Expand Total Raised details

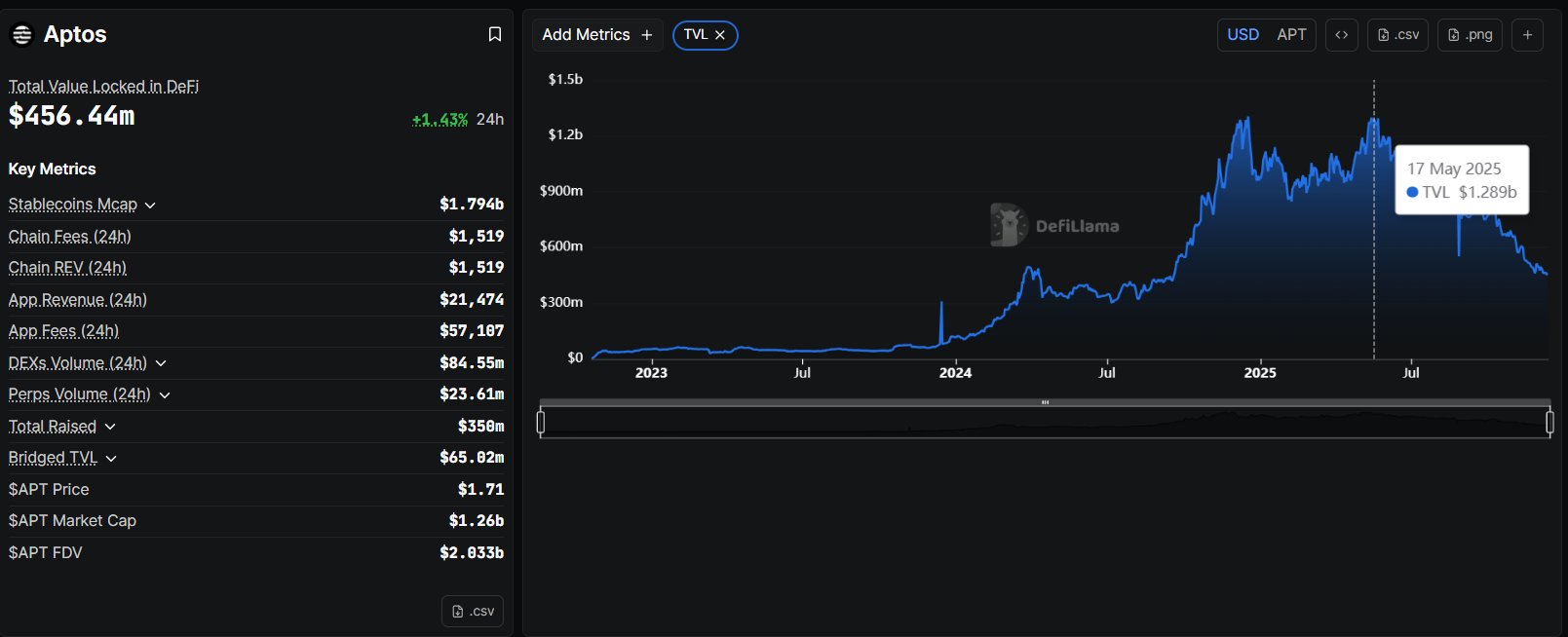pyautogui.click(x=110, y=427)
